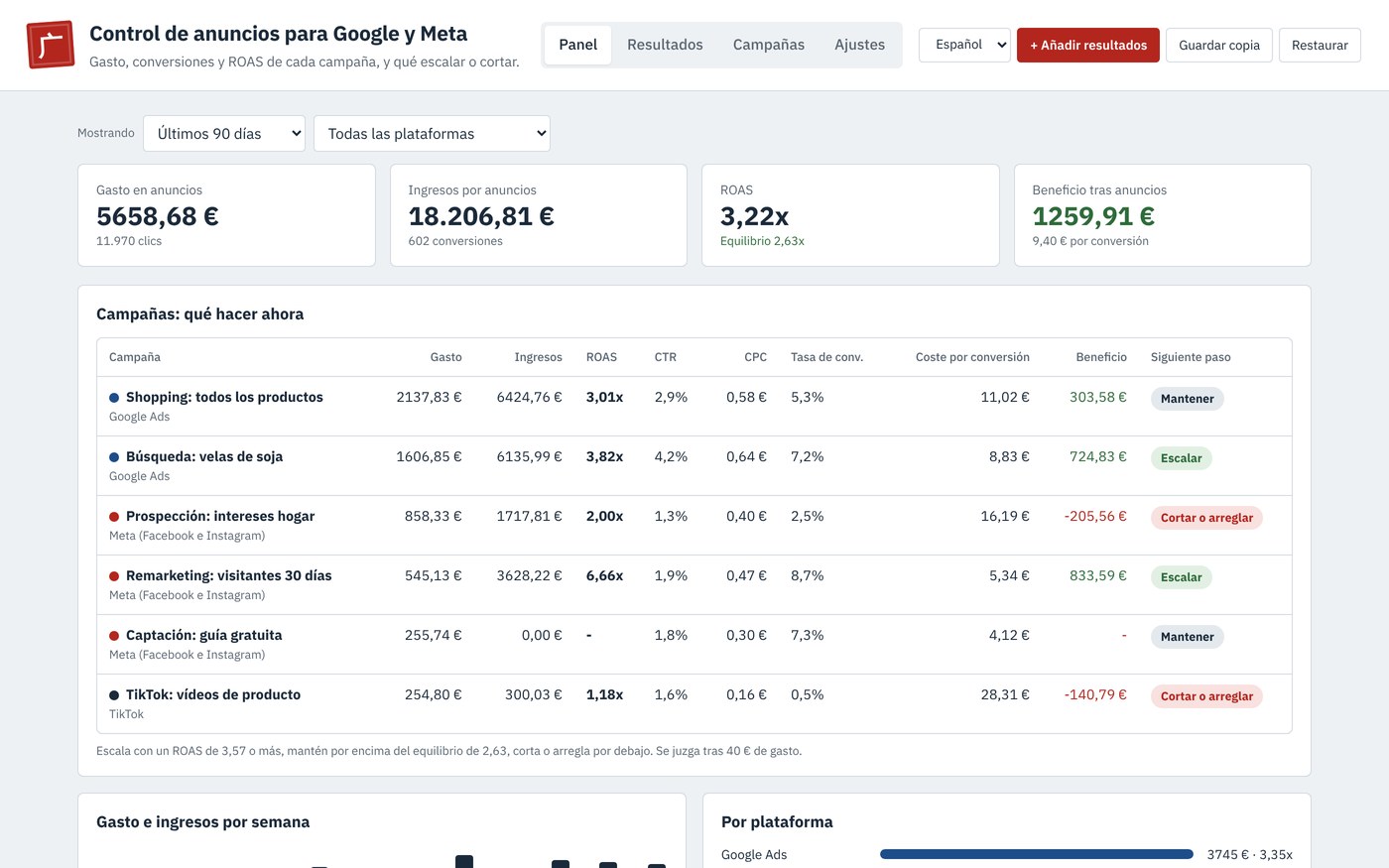
Task: Click Captación: guía gratuita campaign name
Action: point(204,635)
